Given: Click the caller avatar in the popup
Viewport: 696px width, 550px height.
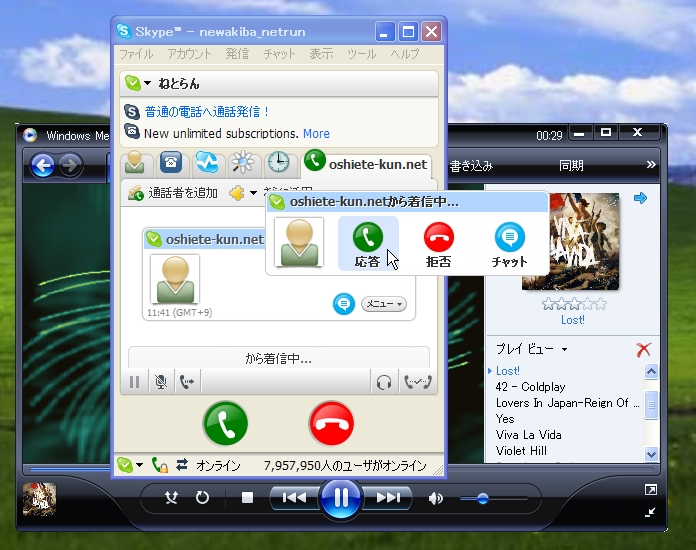Looking at the screenshot, I should 299,242.
